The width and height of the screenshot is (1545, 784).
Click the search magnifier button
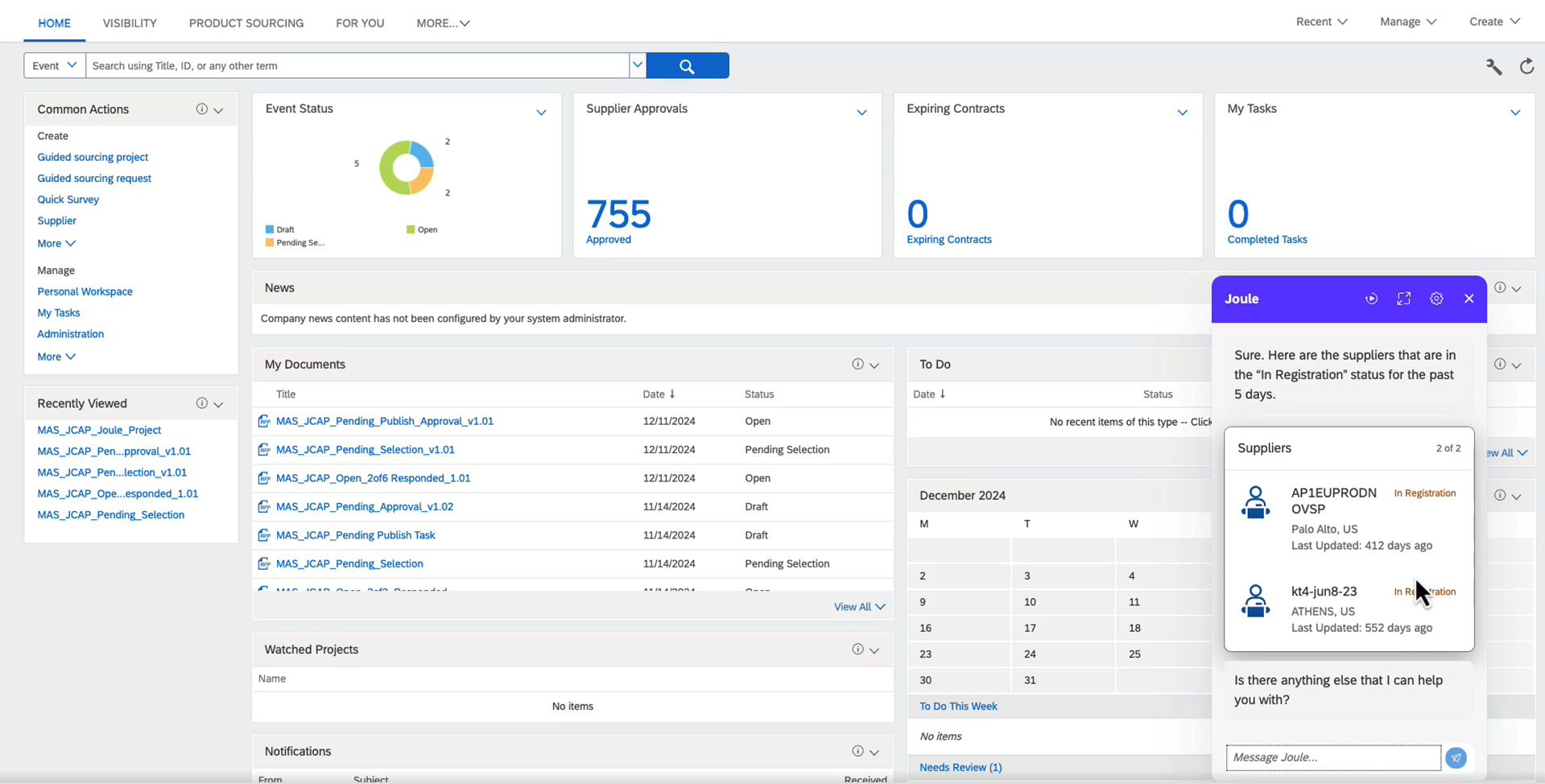coord(686,65)
